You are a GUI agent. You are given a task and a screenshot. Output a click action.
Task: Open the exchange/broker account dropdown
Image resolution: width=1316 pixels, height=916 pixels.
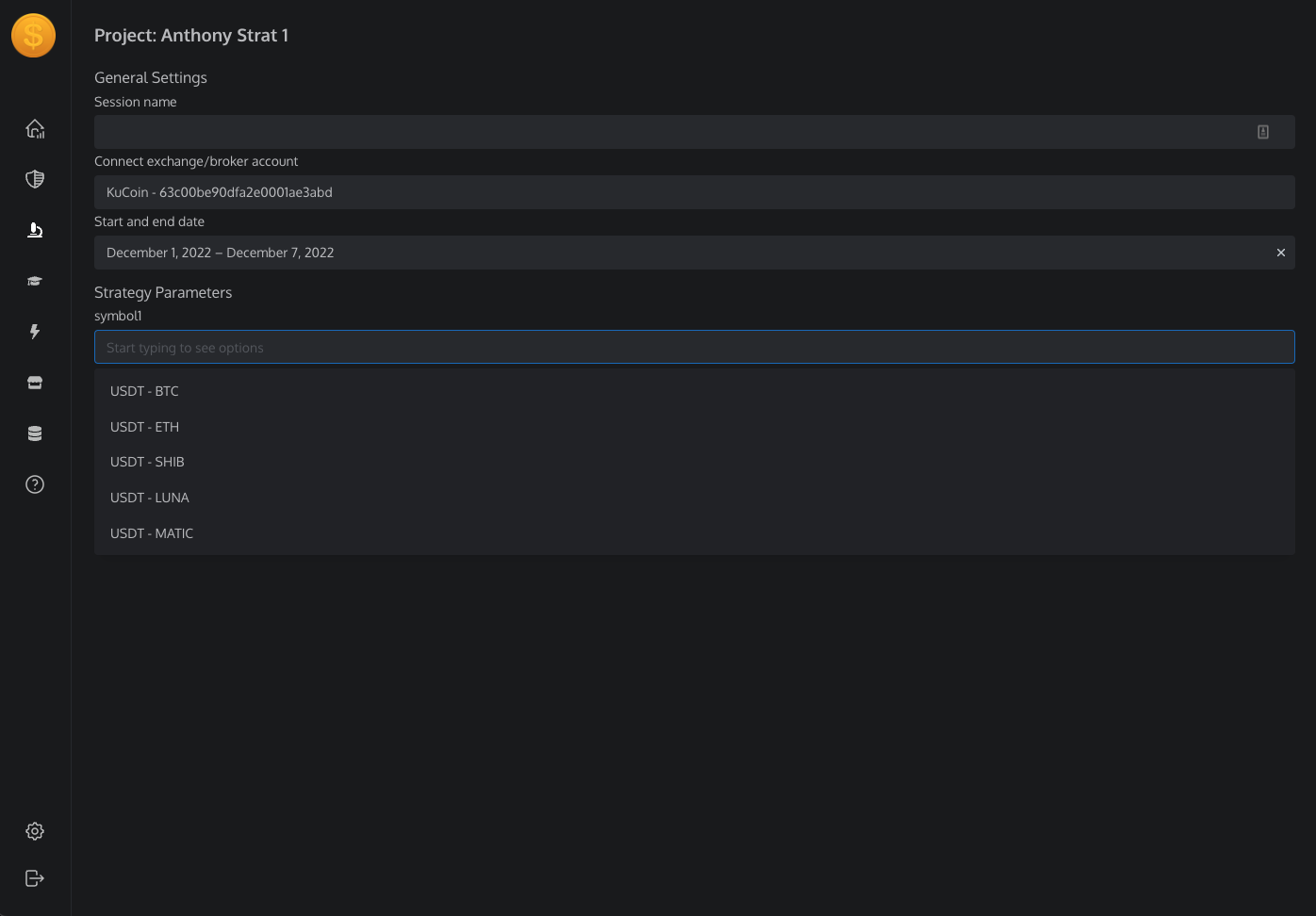(695, 192)
